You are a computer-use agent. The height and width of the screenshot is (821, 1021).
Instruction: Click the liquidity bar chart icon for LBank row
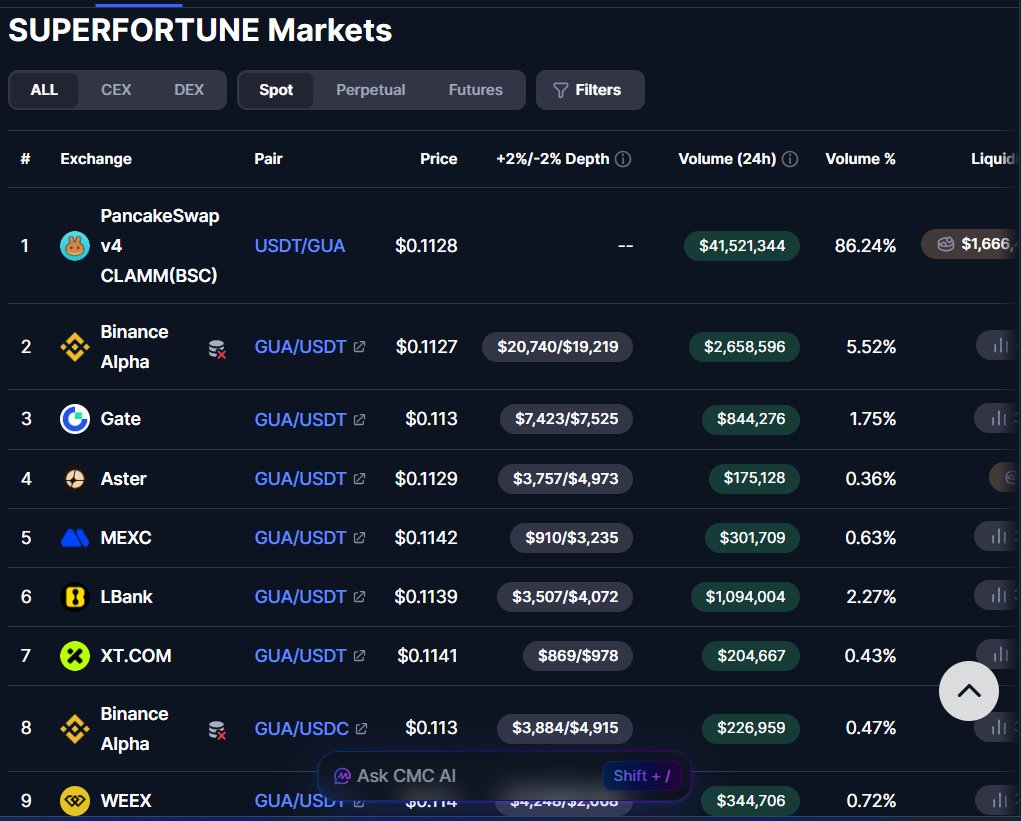click(x=998, y=595)
